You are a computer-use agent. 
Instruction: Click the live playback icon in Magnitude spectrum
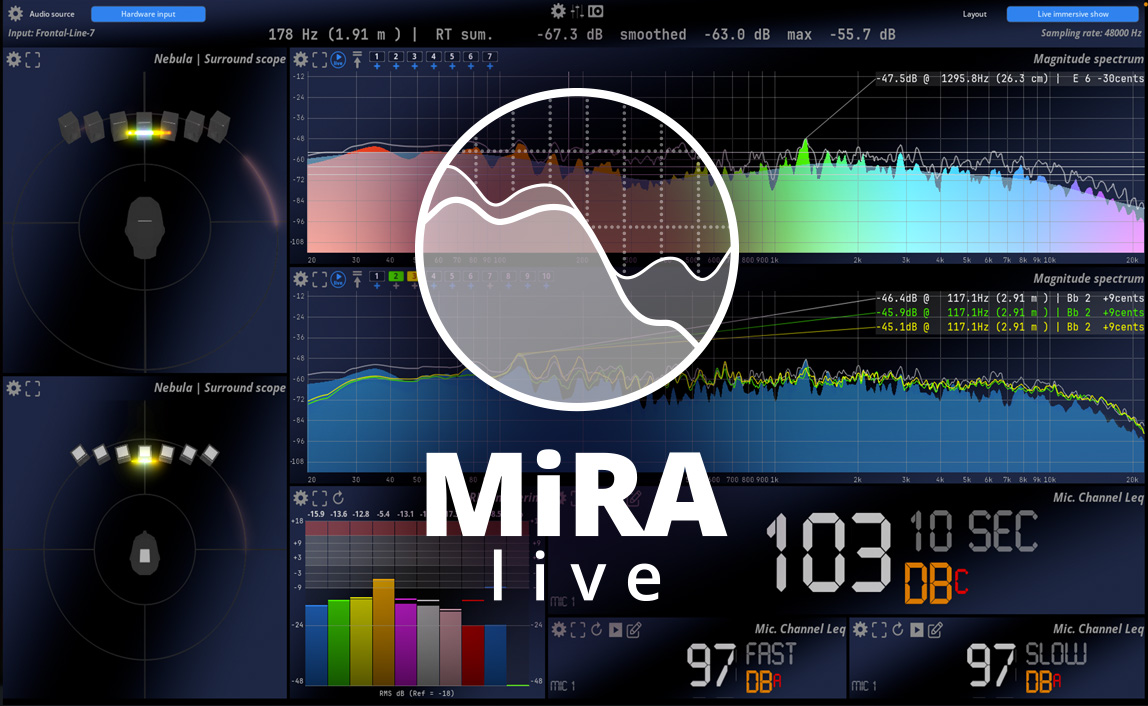tap(338, 60)
